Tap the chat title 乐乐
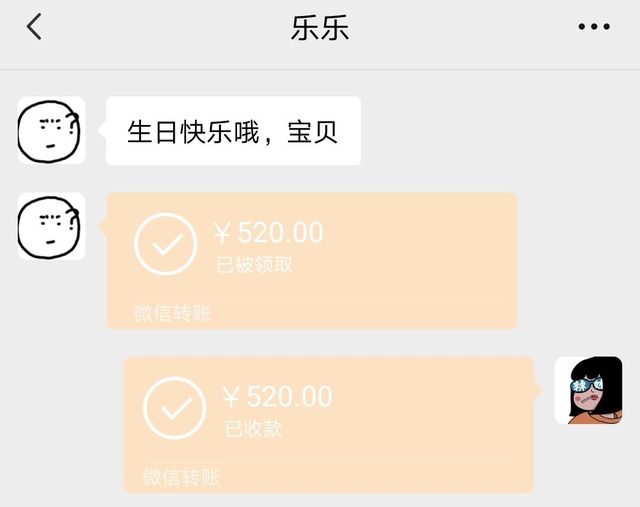Viewport: 640px width, 507px height. click(320, 28)
